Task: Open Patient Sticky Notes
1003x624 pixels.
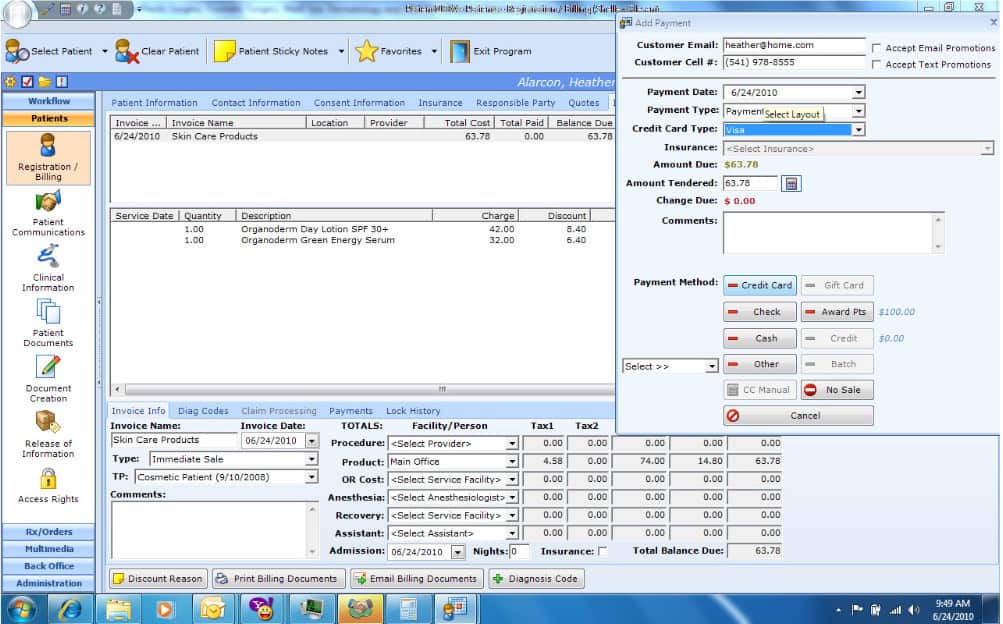Action: pyautogui.click(x=224, y=51)
